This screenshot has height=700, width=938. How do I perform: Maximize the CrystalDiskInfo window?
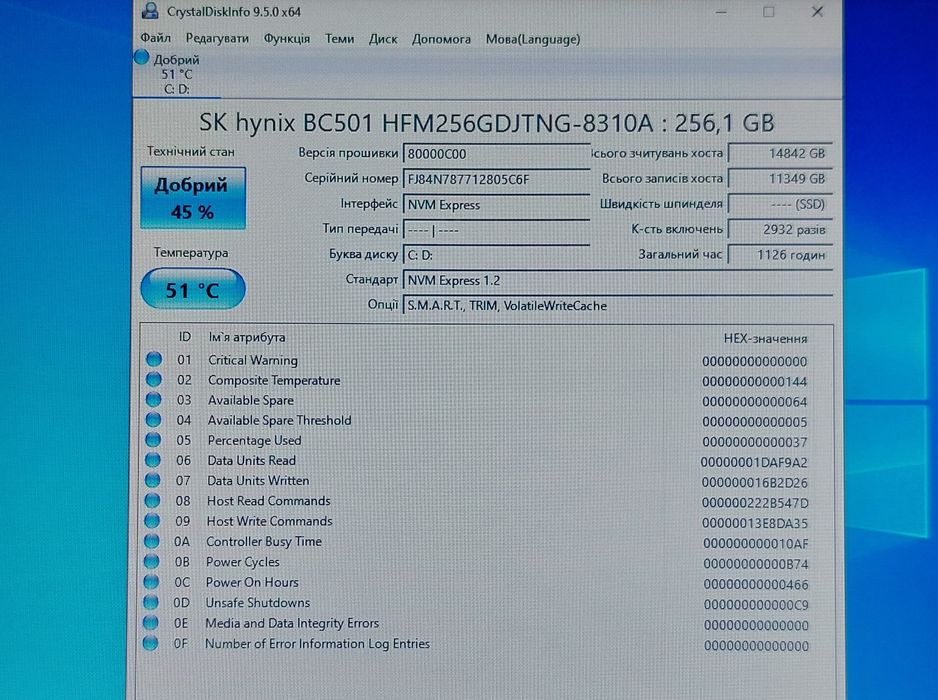click(x=769, y=11)
